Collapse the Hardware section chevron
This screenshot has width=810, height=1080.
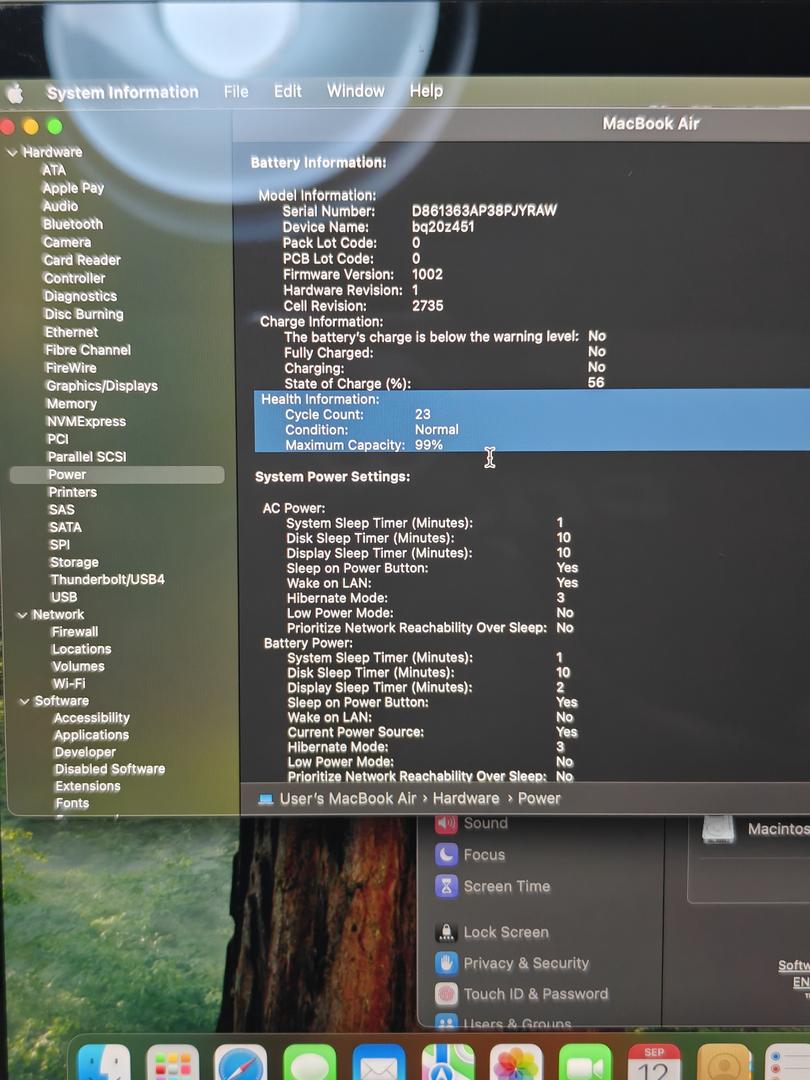click(x=12, y=152)
